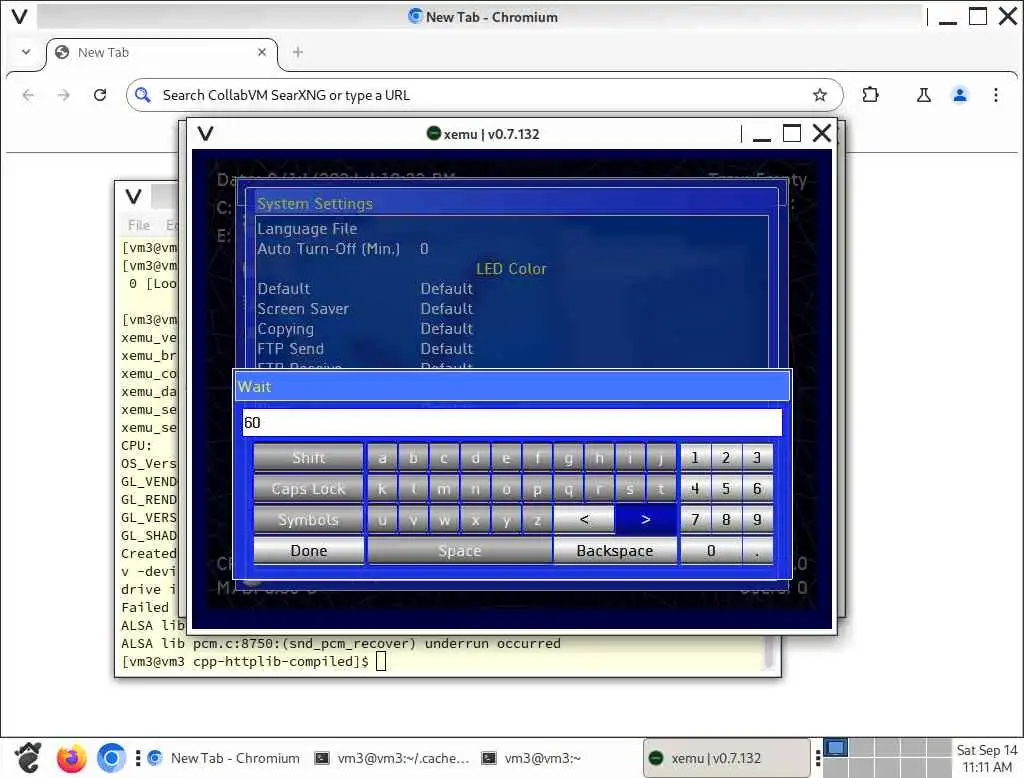1024x778 pixels.
Task: Move cursor right with the > key
Action: click(x=645, y=520)
